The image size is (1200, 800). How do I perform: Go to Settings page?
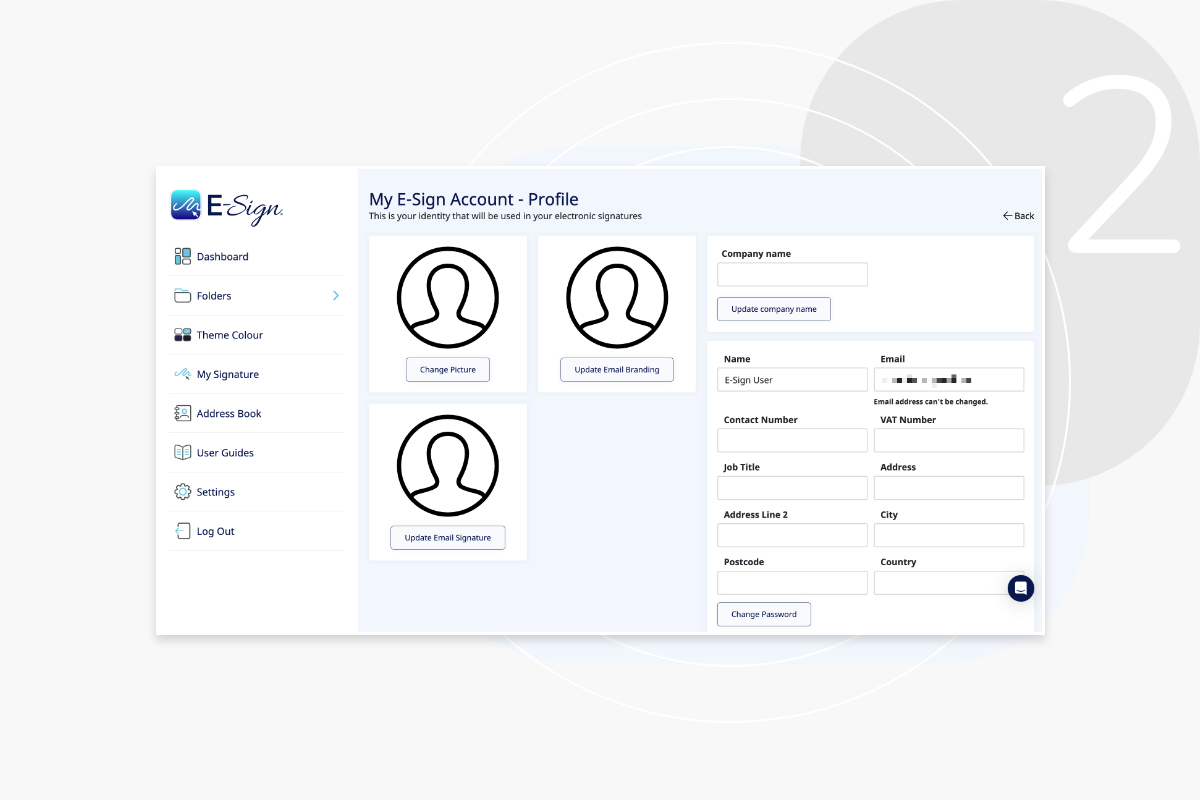(x=256, y=492)
